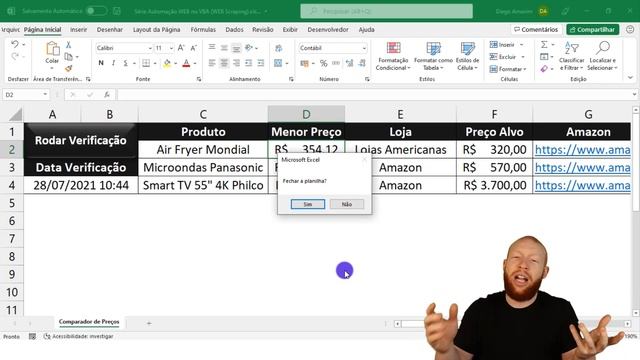Image resolution: width=640 pixels, height=360 pixels.
Task: Increase font size with larger A
Action: pyautogui.click(x=181, y=48)
